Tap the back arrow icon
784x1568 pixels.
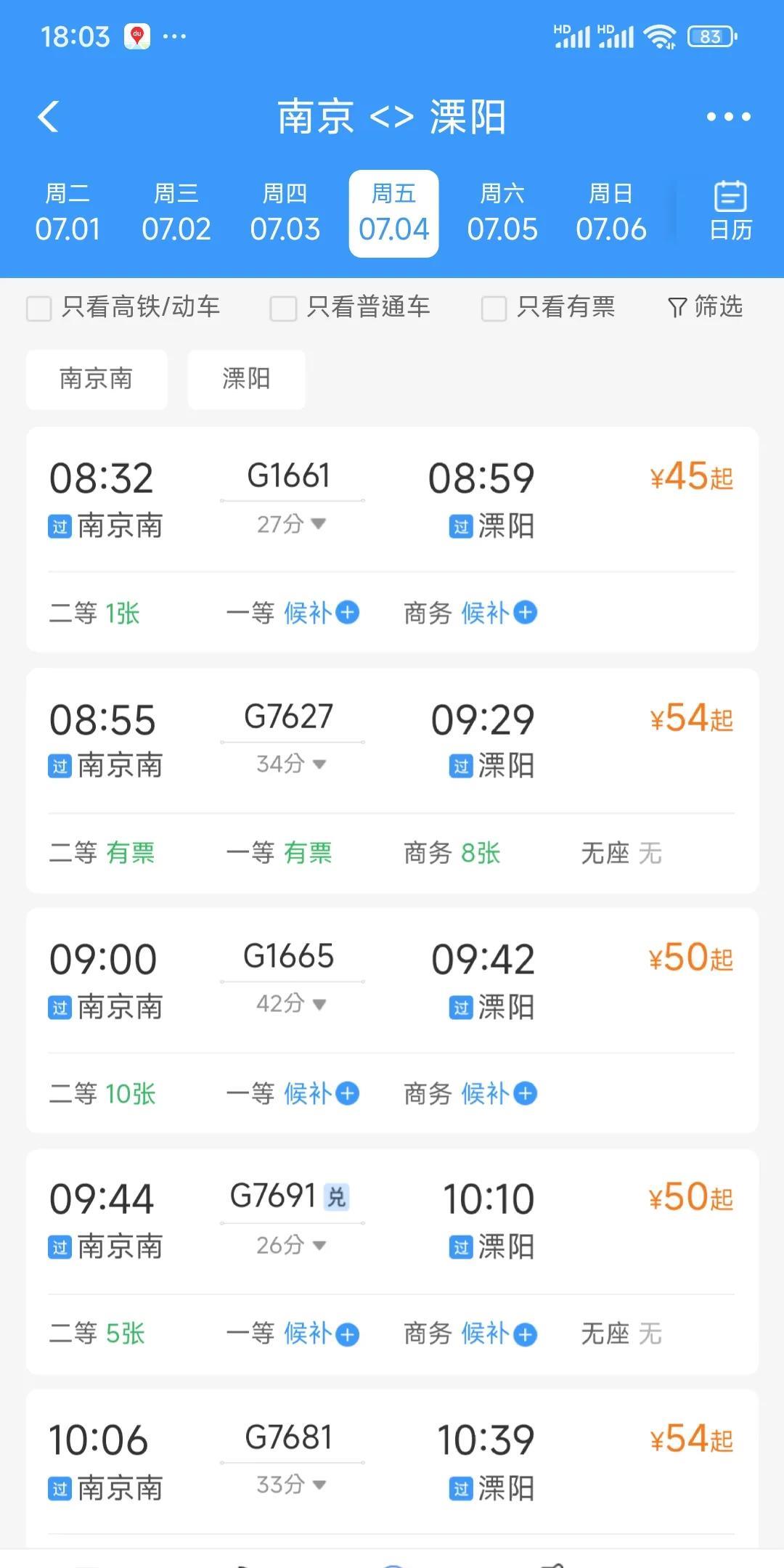tap(49, 116)
